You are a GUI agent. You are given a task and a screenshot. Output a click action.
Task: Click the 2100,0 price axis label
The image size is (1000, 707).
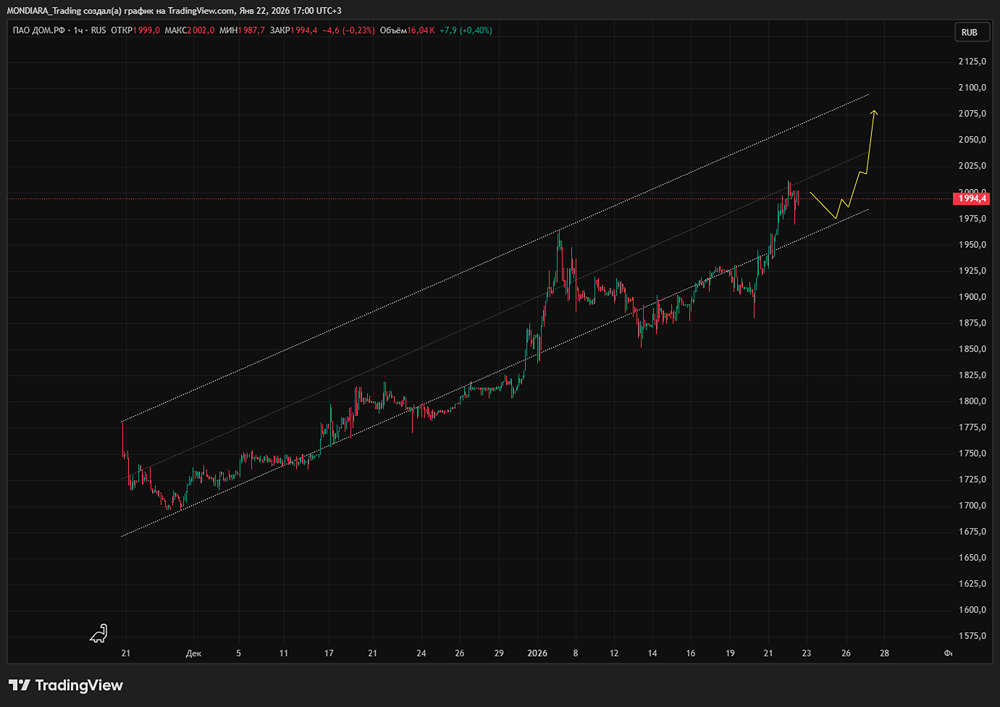click(972, 88)
